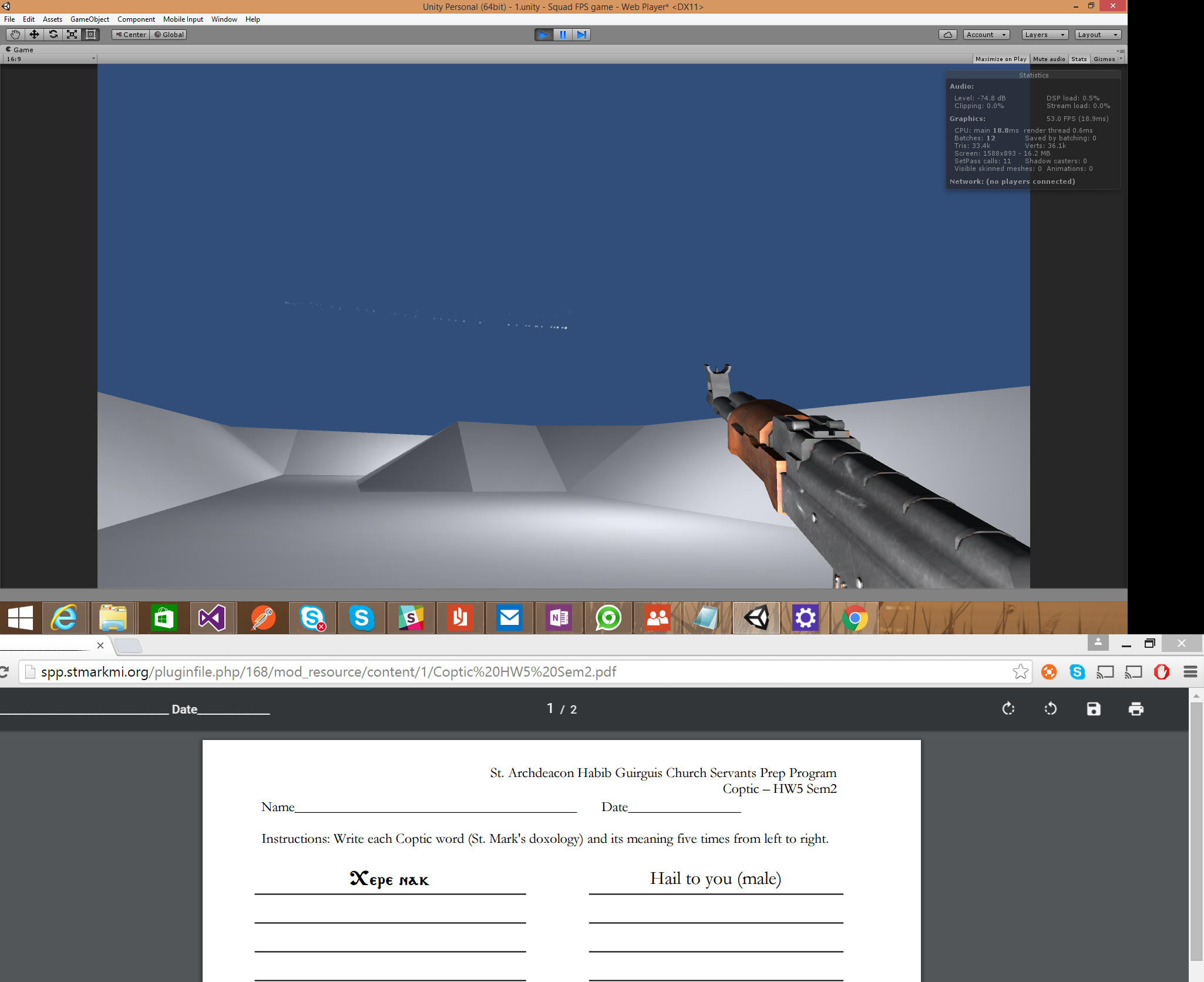The height and width of the screenshot is (982, 1204).
Task: Toggle Maximize on Play
Action: [x=1001, y=59]
